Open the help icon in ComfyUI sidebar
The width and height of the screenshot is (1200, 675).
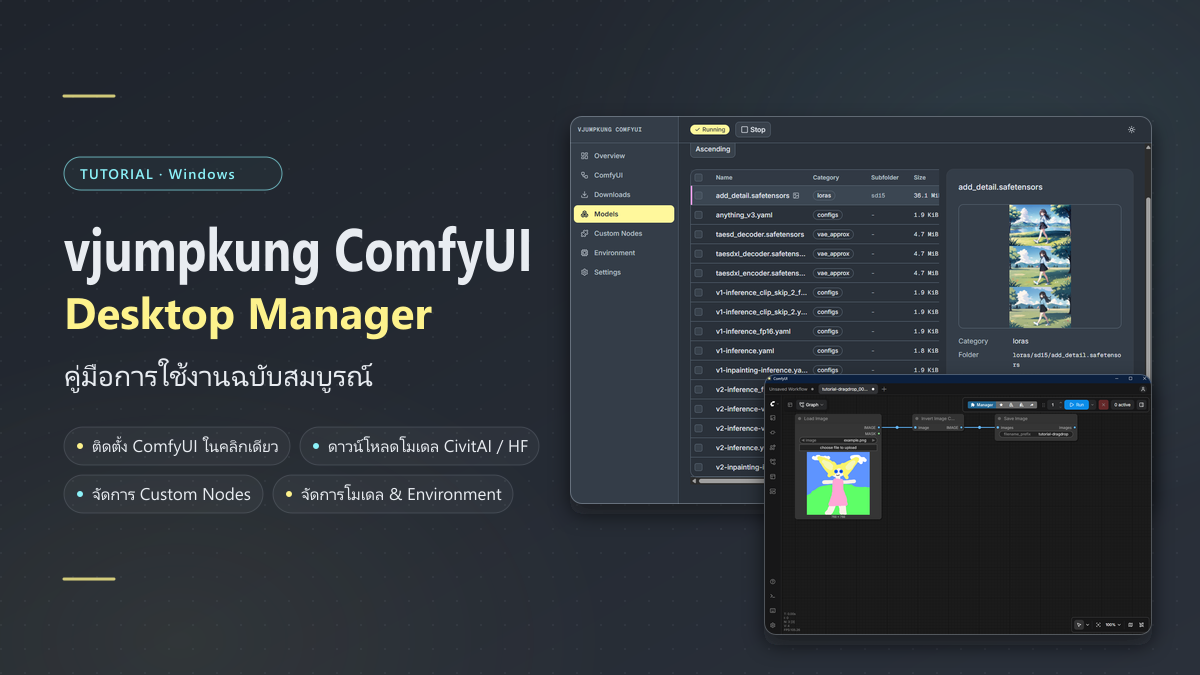773,581
